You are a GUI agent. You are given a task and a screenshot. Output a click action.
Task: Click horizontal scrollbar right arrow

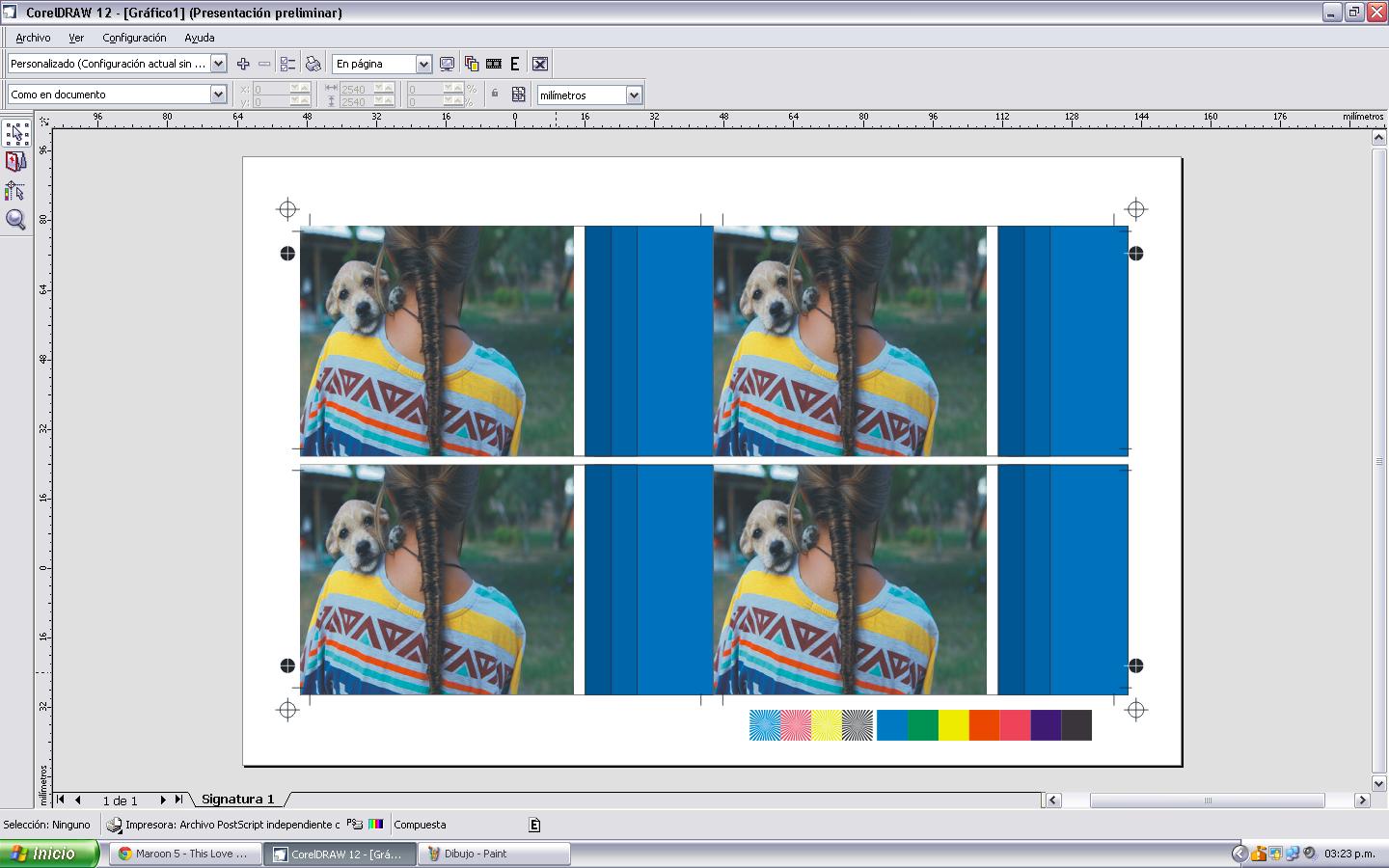point(1362,800)
